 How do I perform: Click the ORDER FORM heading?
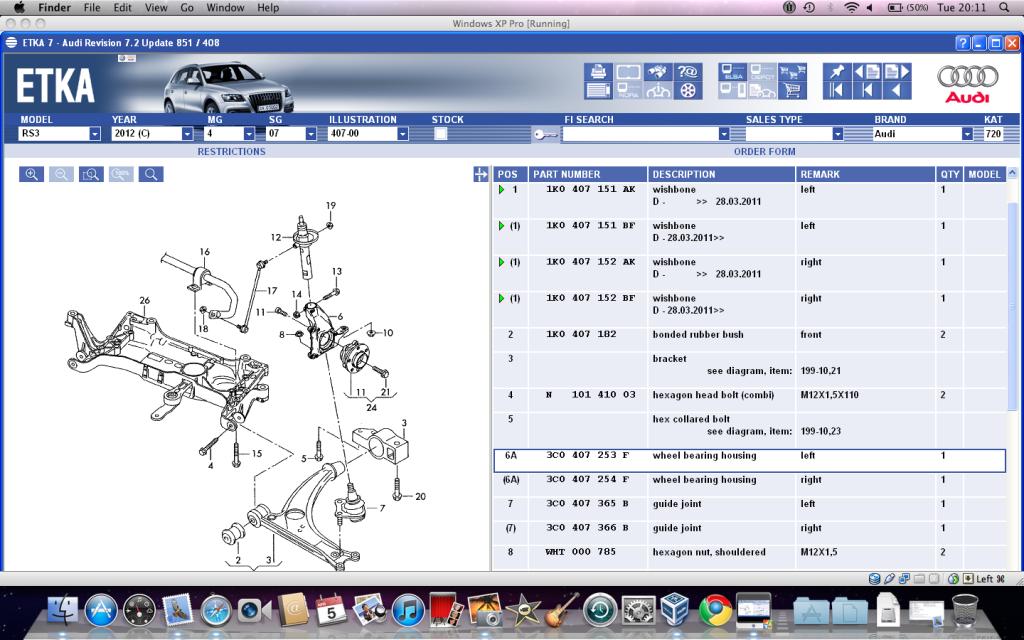tap(764, 152)
